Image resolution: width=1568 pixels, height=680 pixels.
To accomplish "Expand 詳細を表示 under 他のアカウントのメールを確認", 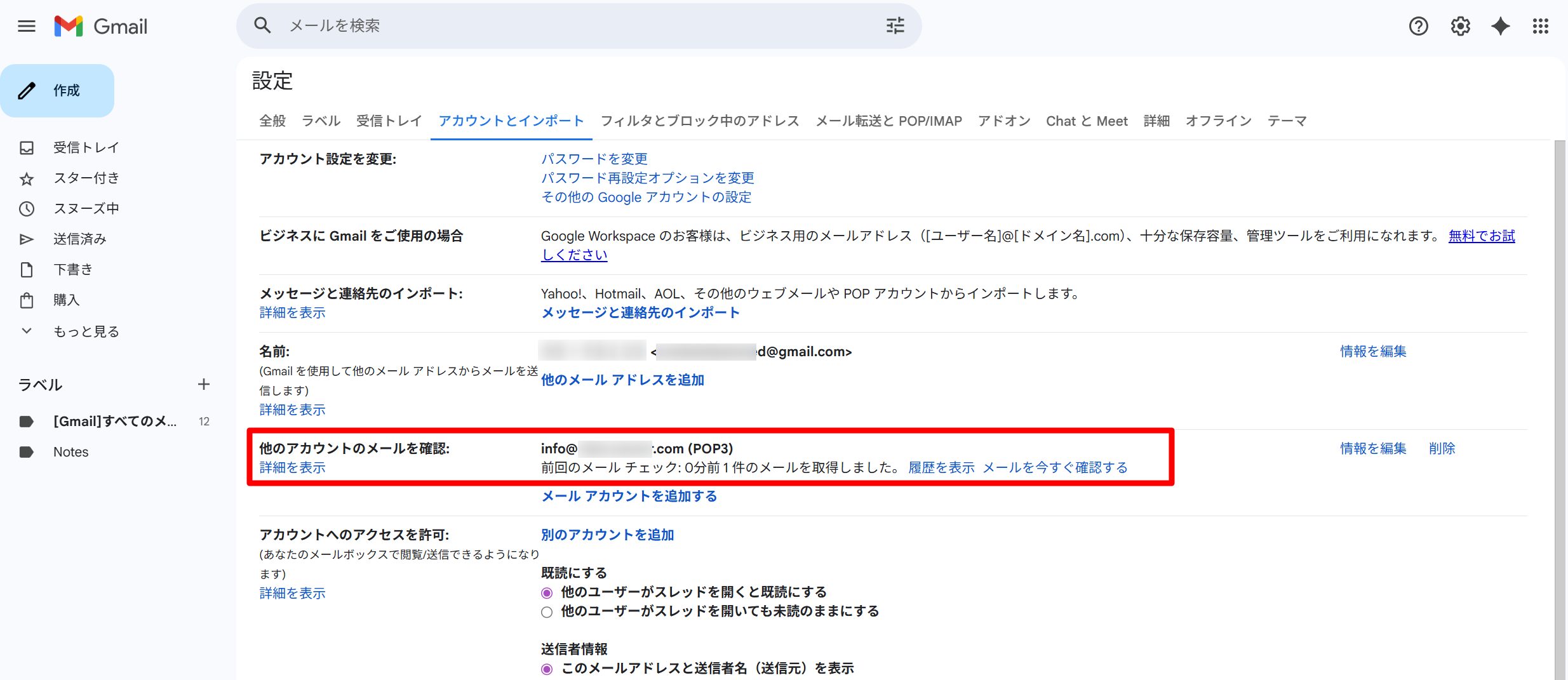I will [292, 468].
